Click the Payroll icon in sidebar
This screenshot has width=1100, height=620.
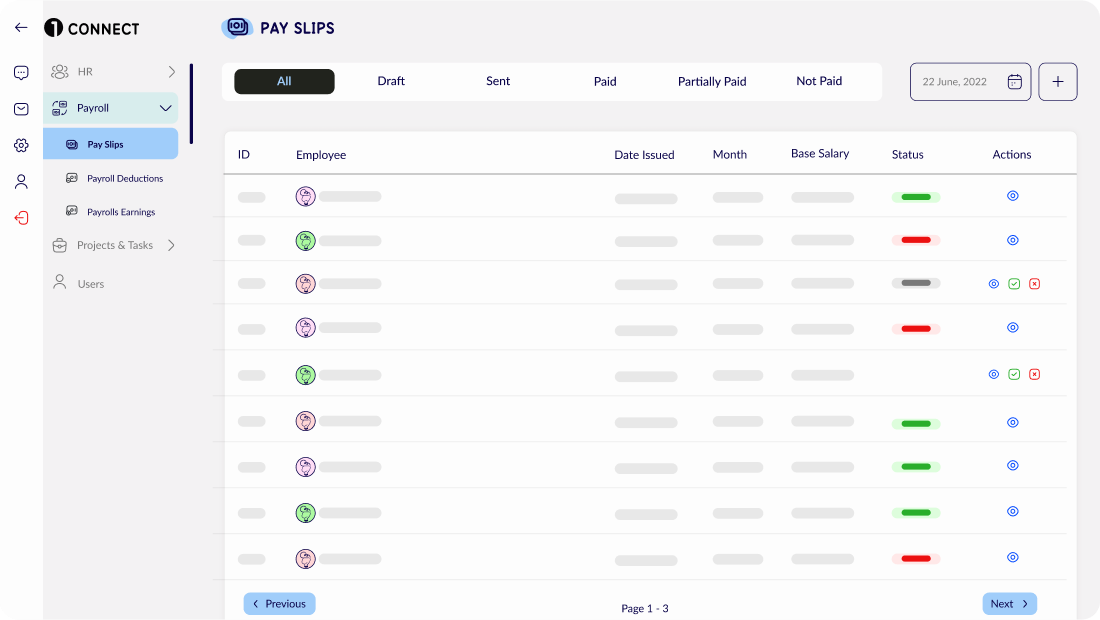(x=60, y=108)
